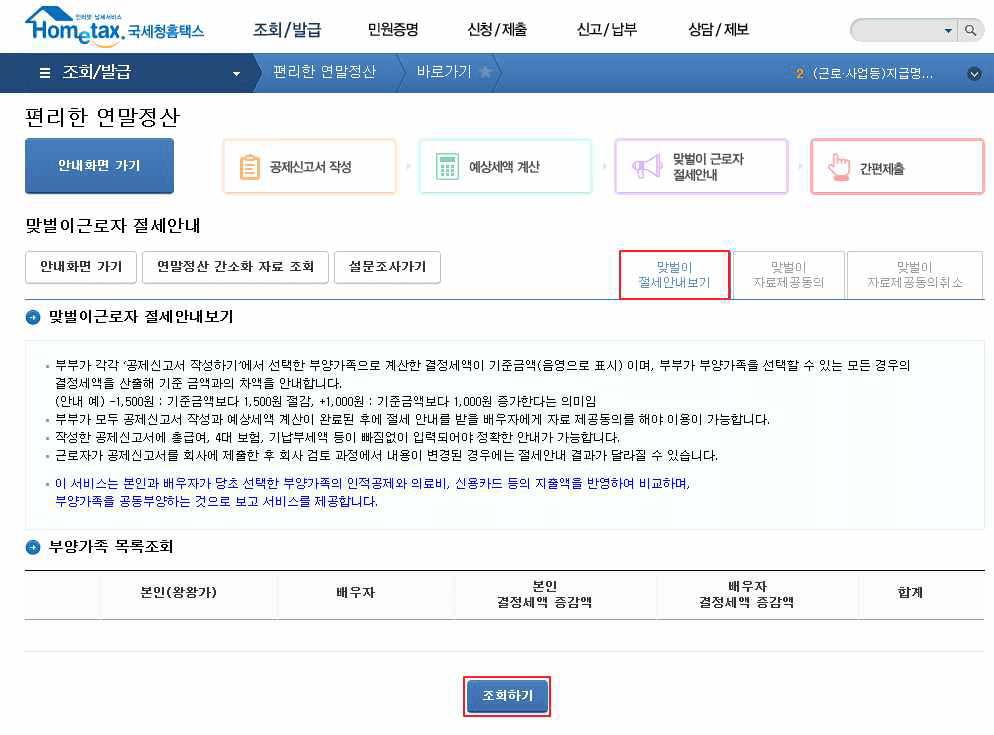Image resolution: width=994 pixels, height=735 pixels.
Task: Click the megaphone icon for 맞벌이 근로자 절세안내
Action: coord(646,166)
